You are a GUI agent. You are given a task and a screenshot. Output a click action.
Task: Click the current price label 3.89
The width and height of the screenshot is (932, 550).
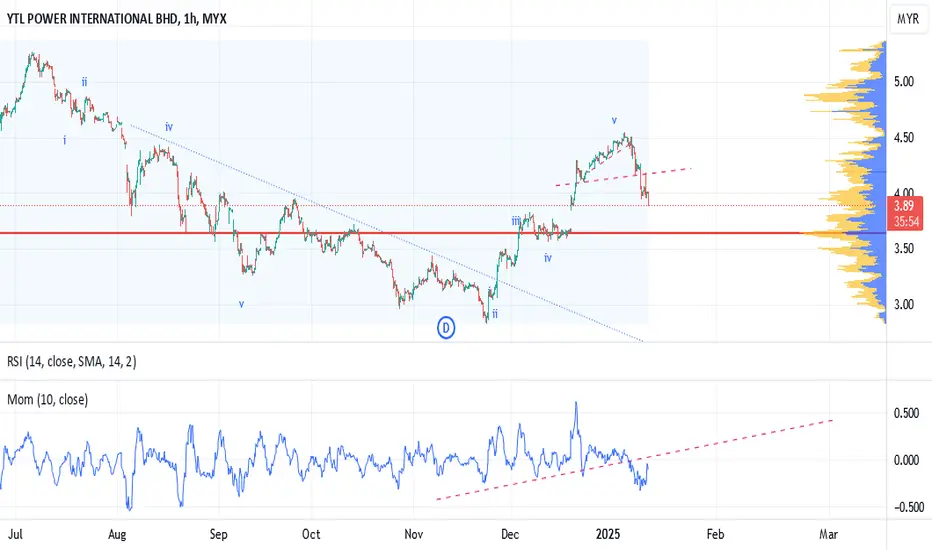pos(903,206)
